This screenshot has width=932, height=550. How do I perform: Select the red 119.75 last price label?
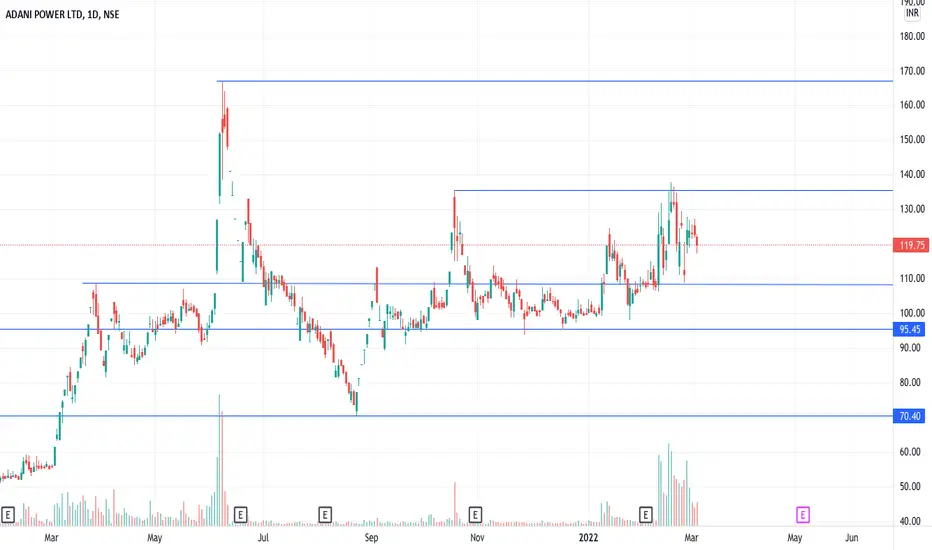911,245
